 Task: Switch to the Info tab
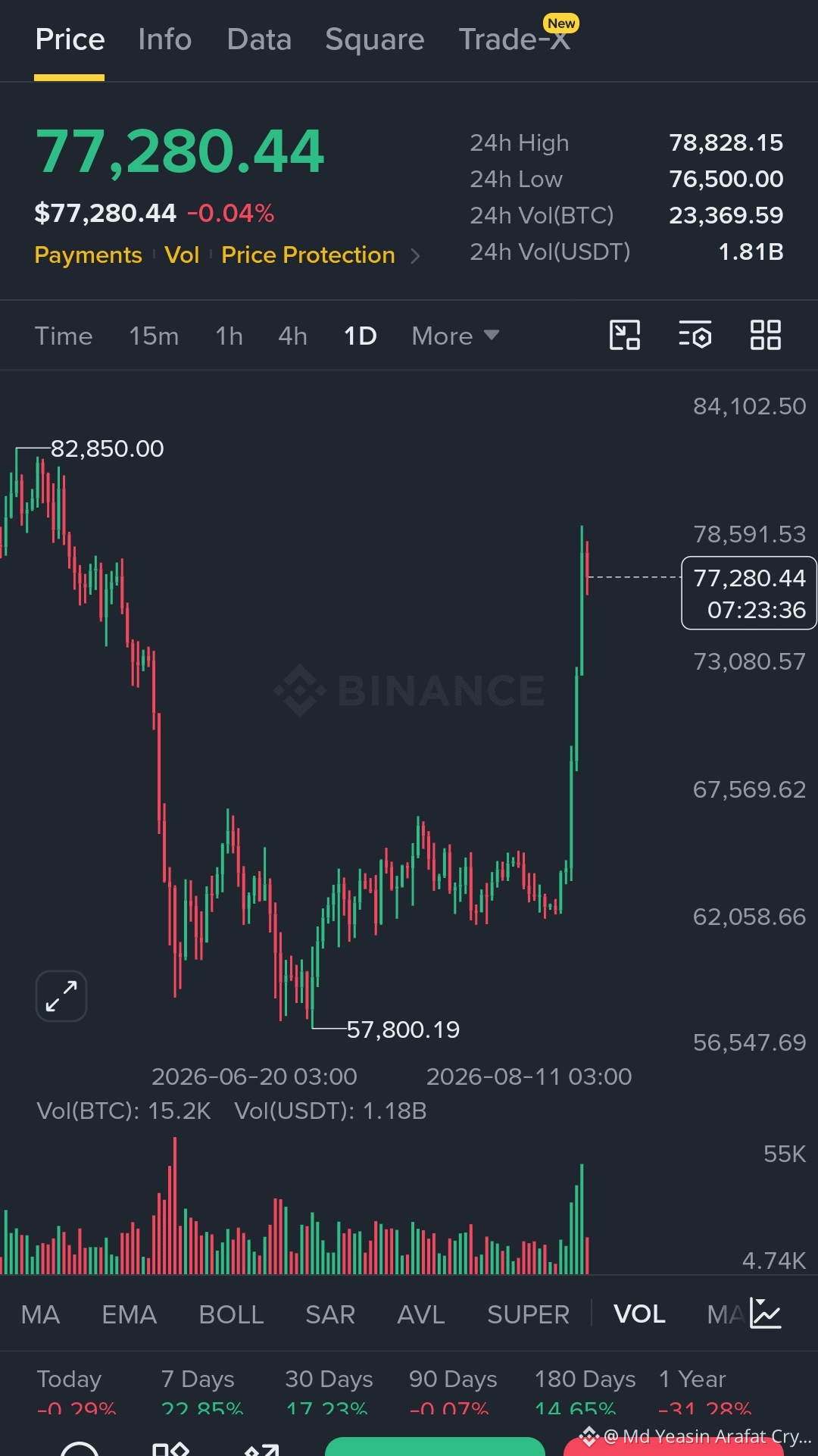[x=164, y=39]
